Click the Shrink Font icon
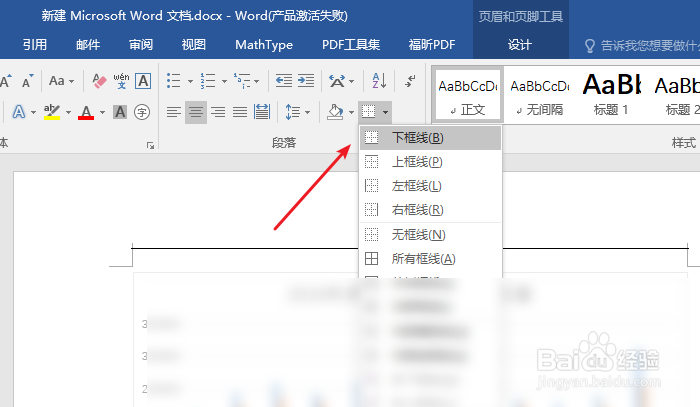This screenshot has height=407, width=700. click(x=28, y=81)
